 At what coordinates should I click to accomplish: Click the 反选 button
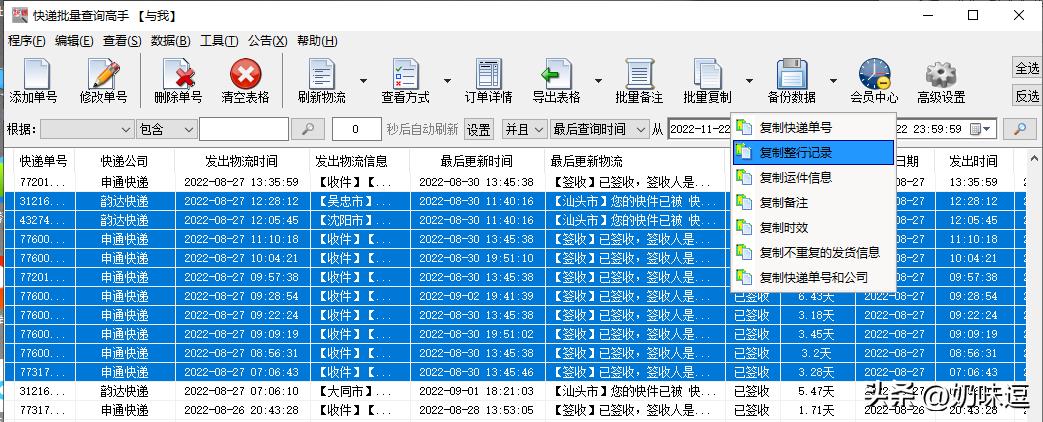(x=1026, y=96)
